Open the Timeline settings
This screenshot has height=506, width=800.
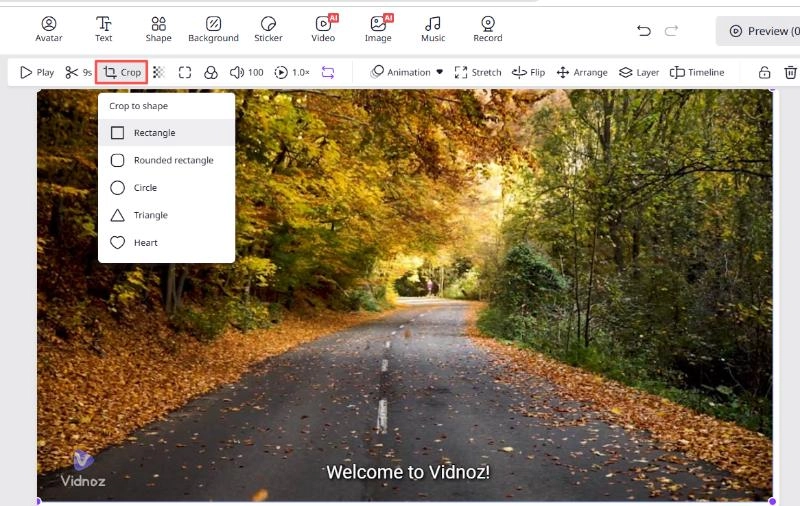click(x=697, y=72)
